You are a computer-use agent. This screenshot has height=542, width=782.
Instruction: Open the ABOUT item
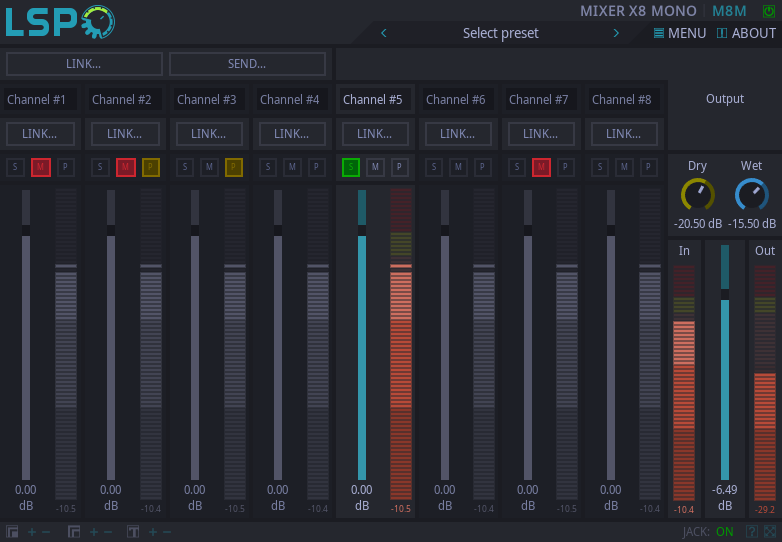pos(746,33)
